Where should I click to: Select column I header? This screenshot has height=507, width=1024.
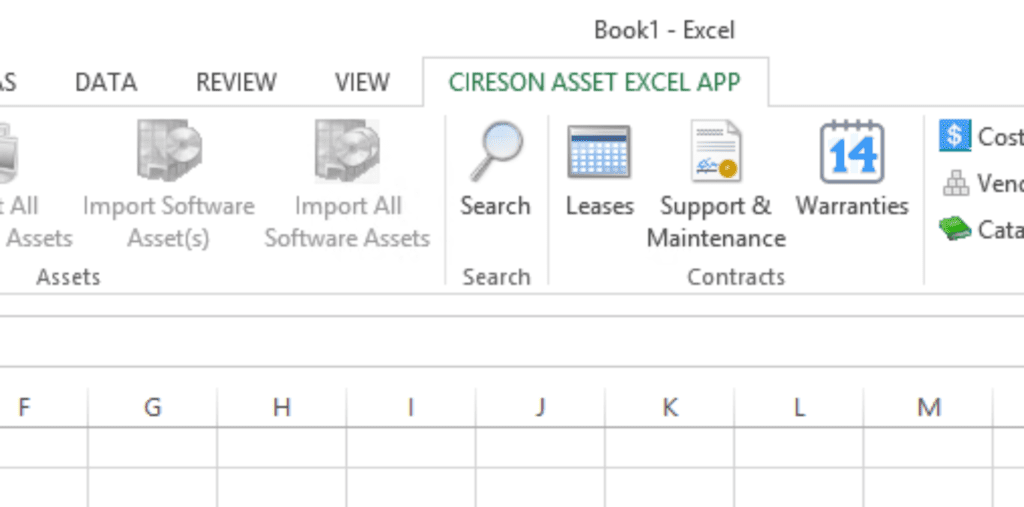click(411, 407)
